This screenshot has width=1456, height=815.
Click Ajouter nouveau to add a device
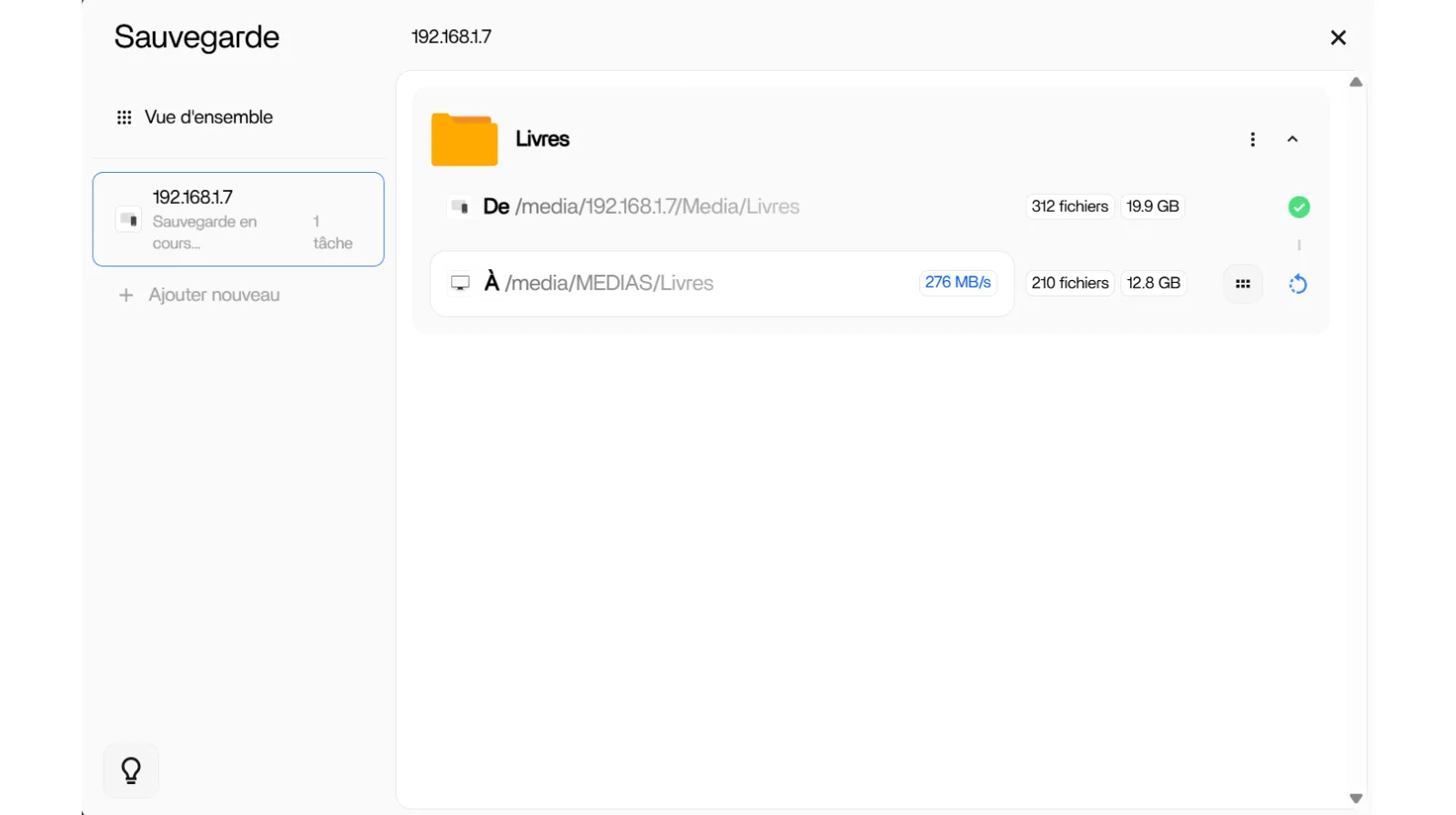pyautogui.click(x=214, y=296)
